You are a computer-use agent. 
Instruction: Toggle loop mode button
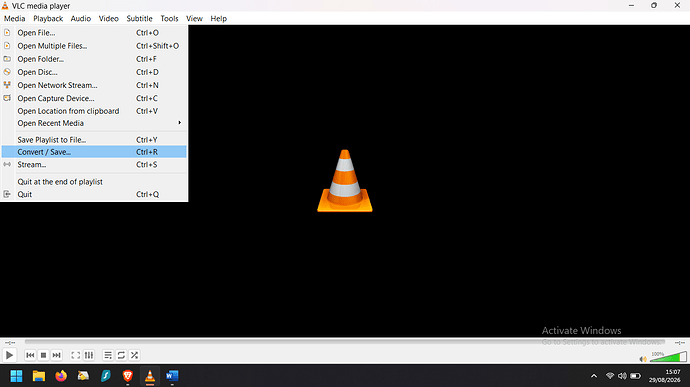(x=121, y=355)
